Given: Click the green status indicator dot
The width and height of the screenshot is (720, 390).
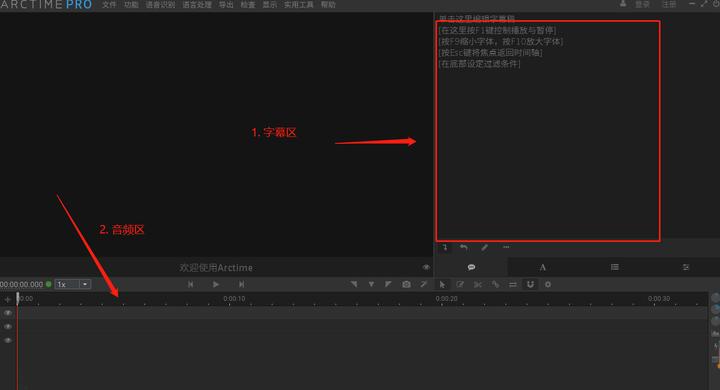Looking at the screenshot, I should click(49, 284).
